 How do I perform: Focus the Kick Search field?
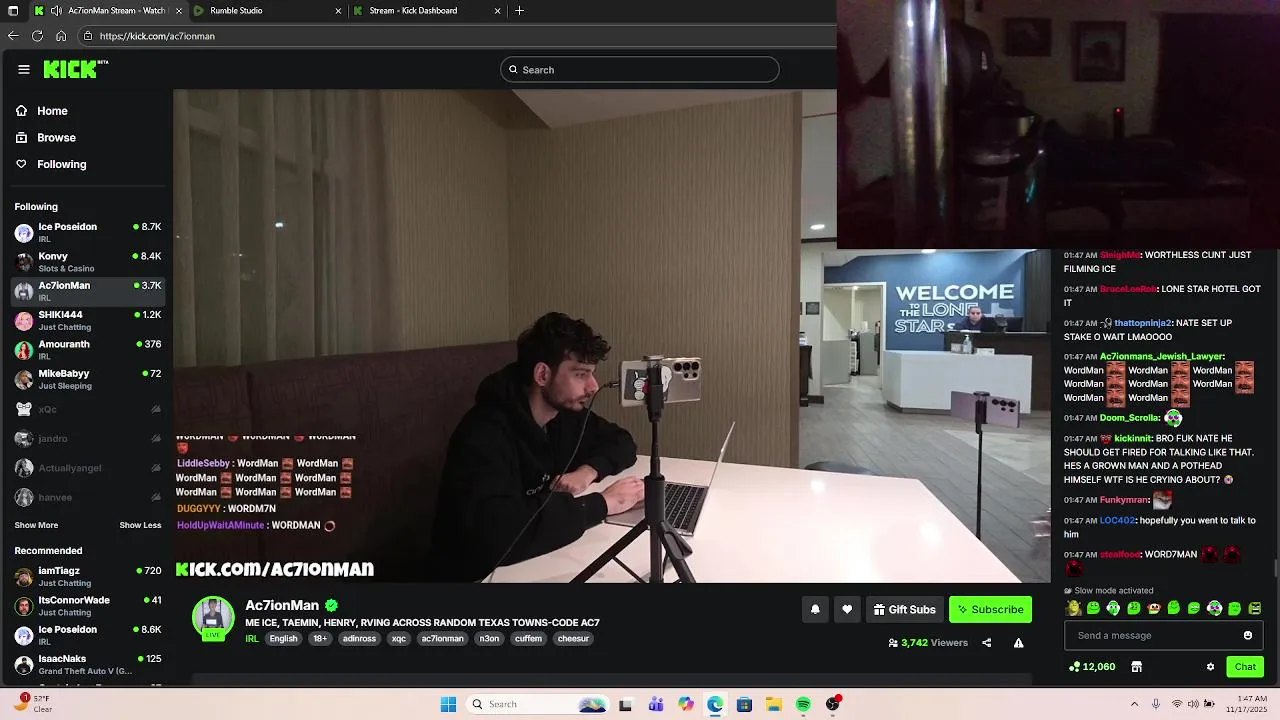tap(640, 70)
